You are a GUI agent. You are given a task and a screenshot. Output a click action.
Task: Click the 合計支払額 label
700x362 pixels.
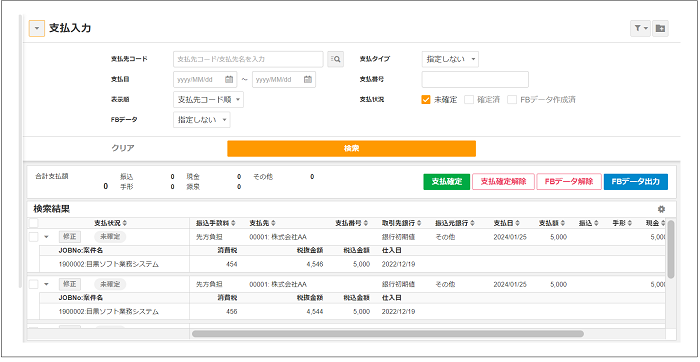pyautogui.click(x=52, y=176)
